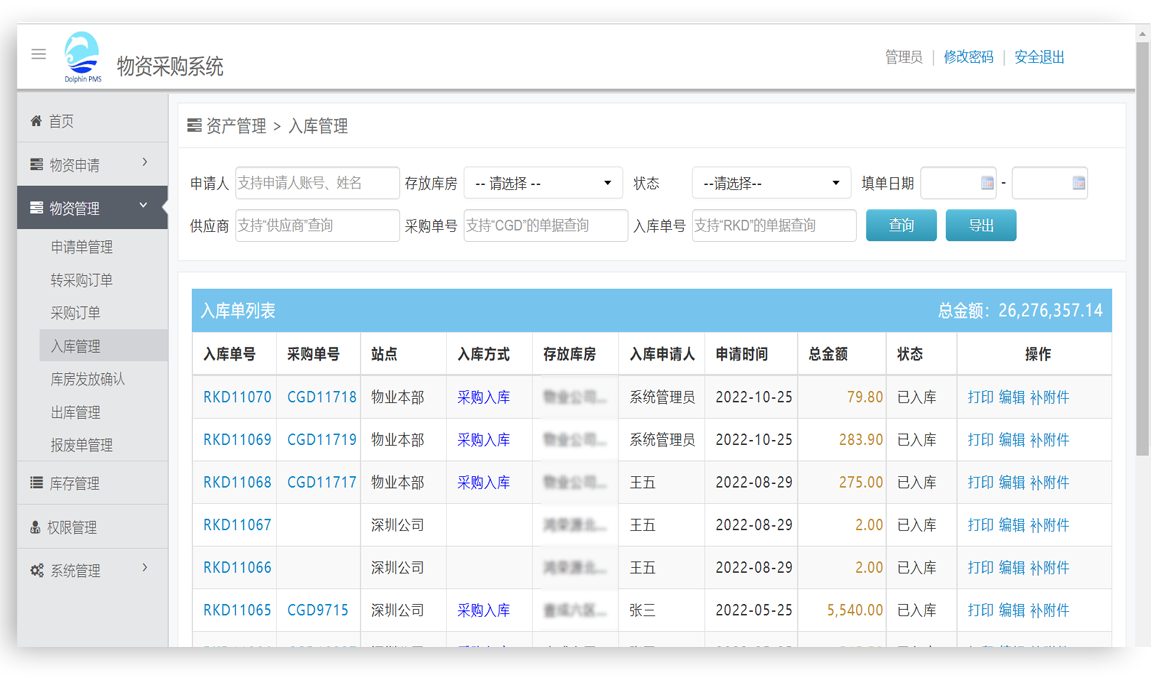The image size is (1168, 680).
Task: Open calendar picker for start date
Action: (987, 183)
